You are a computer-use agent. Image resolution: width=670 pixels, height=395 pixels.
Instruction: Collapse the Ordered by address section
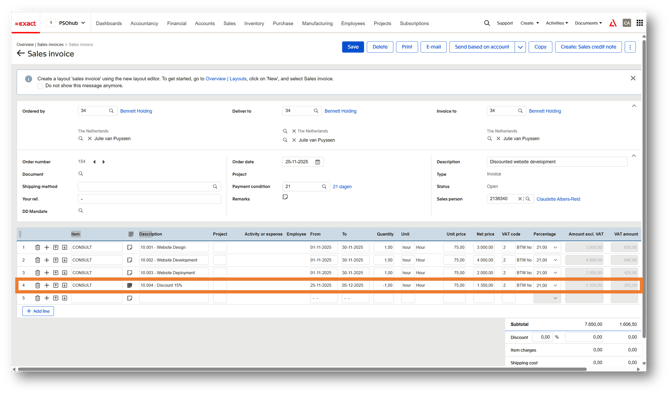click(x=634, y=106)
